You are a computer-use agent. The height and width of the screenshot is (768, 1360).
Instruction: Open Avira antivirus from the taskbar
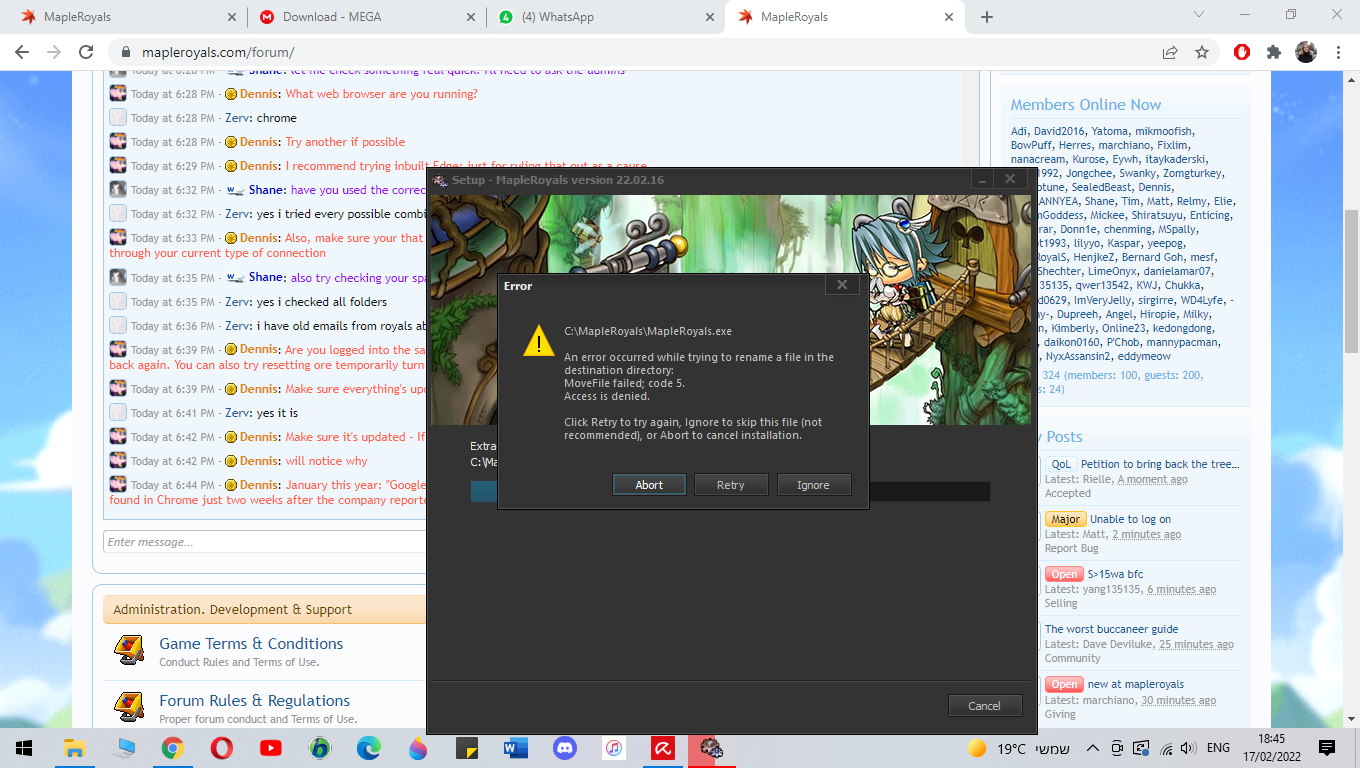point(663,748)
